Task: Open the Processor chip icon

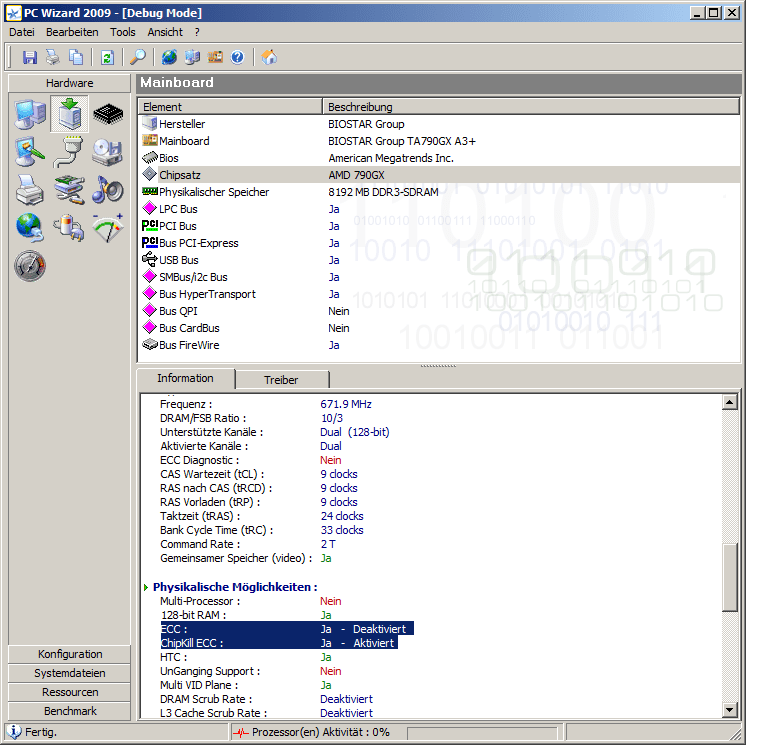Action: click(108, 115)
